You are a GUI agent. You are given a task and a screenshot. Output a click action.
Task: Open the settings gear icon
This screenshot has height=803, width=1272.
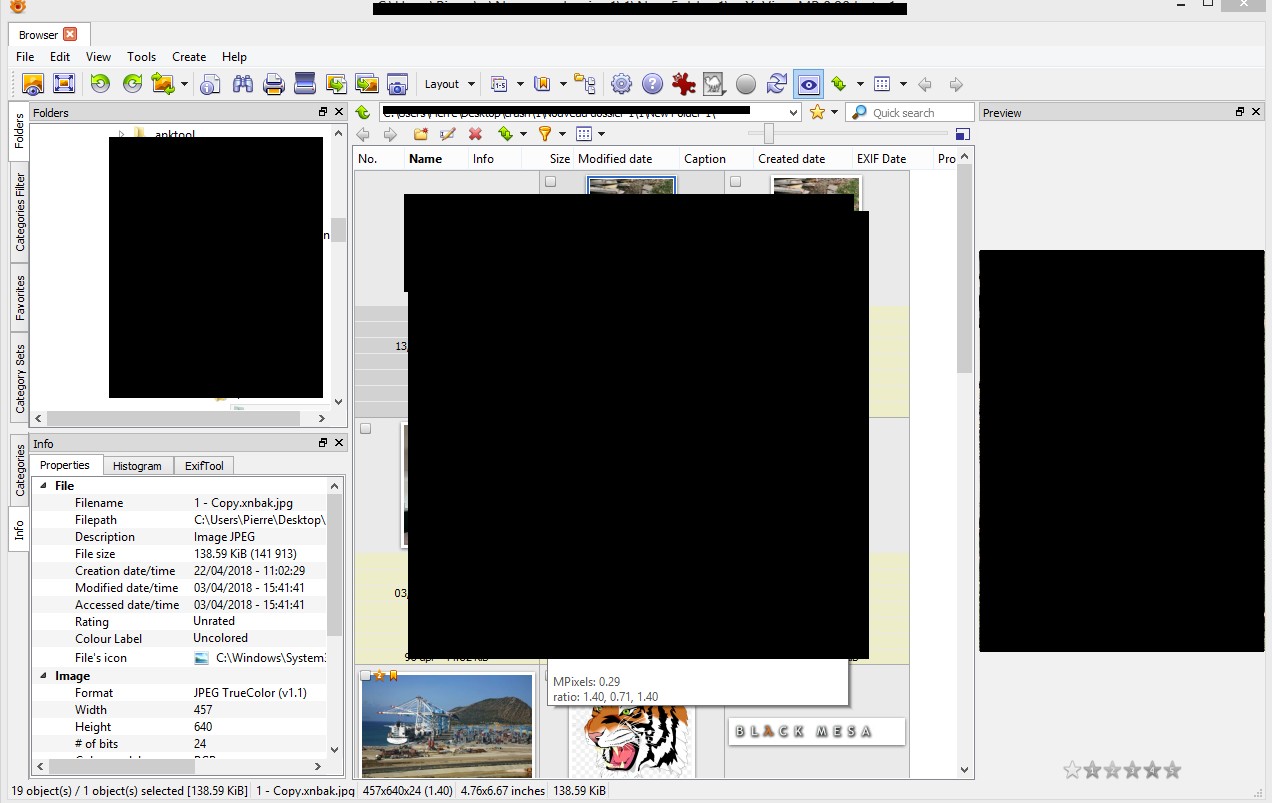pyautogui.click(x=621, y=84)
